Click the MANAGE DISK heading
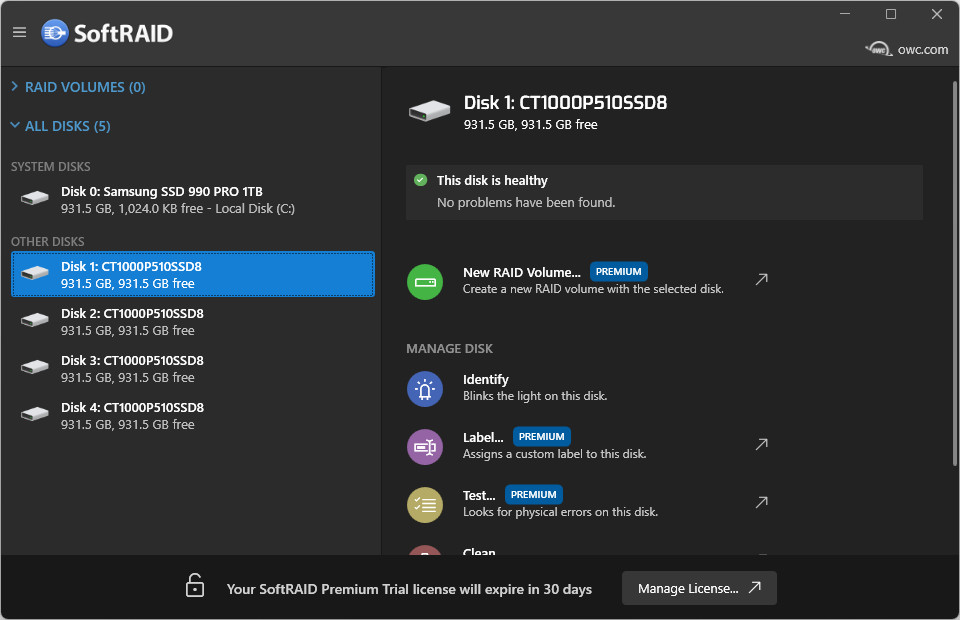The height and width of the screenshot is (620, 960). (x=449, y=349)
